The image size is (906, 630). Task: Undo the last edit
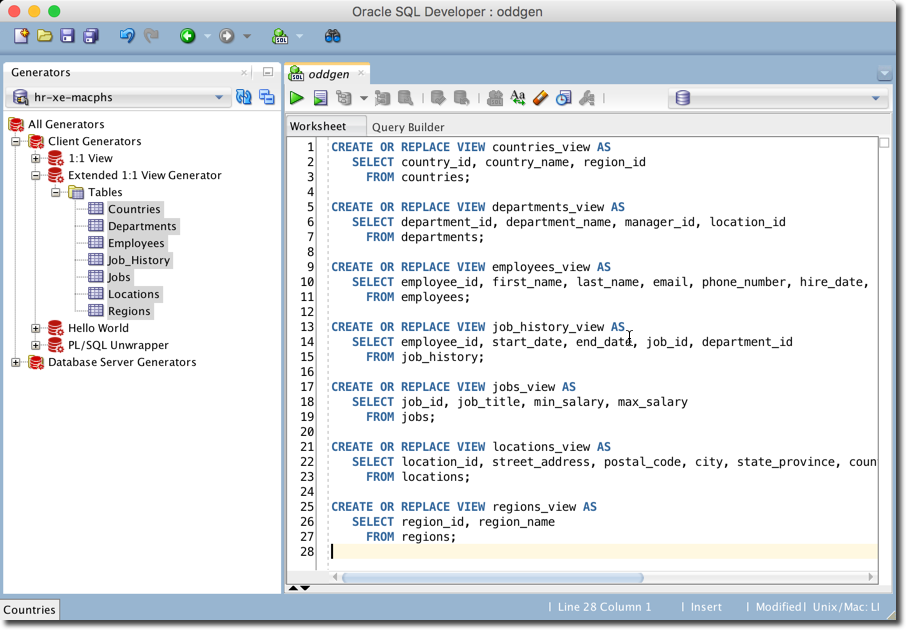point(127,36)
